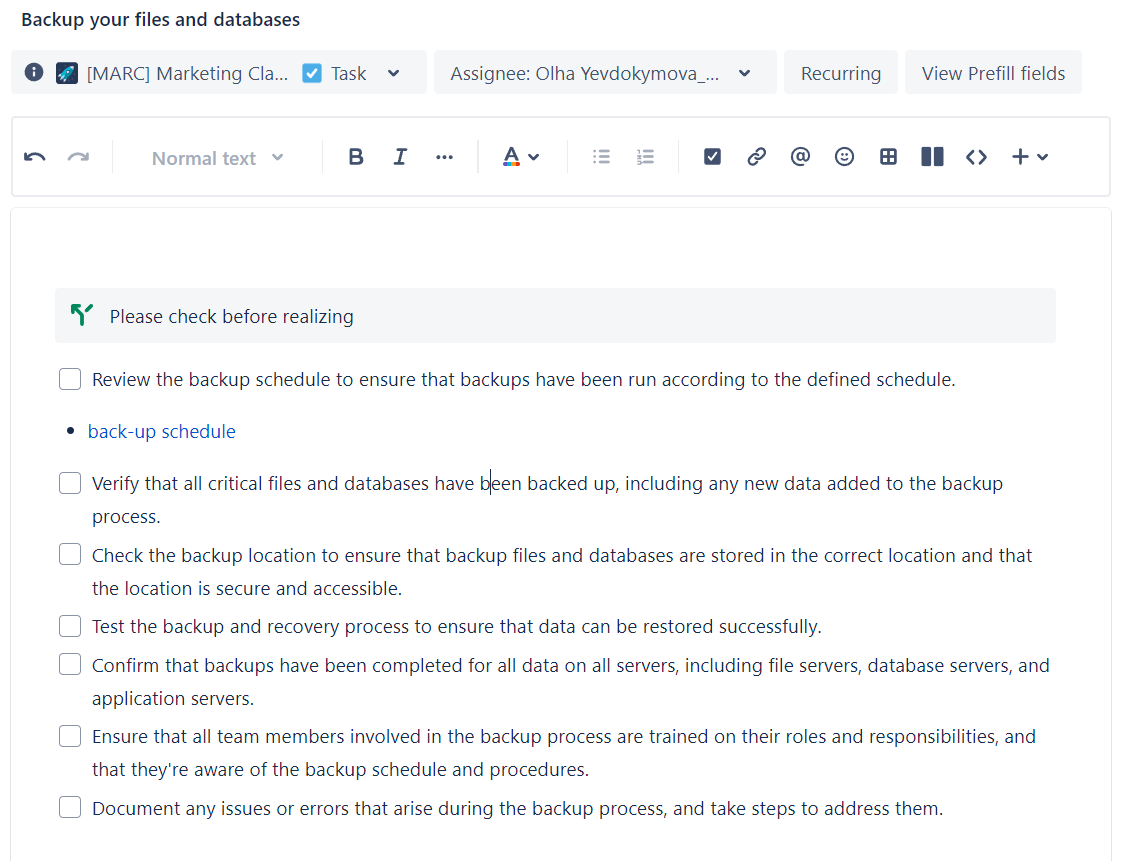Click the [MARC] Marketing Cla... project name
The height and width of the screenshot is (861, 1125).
point(187,73)
